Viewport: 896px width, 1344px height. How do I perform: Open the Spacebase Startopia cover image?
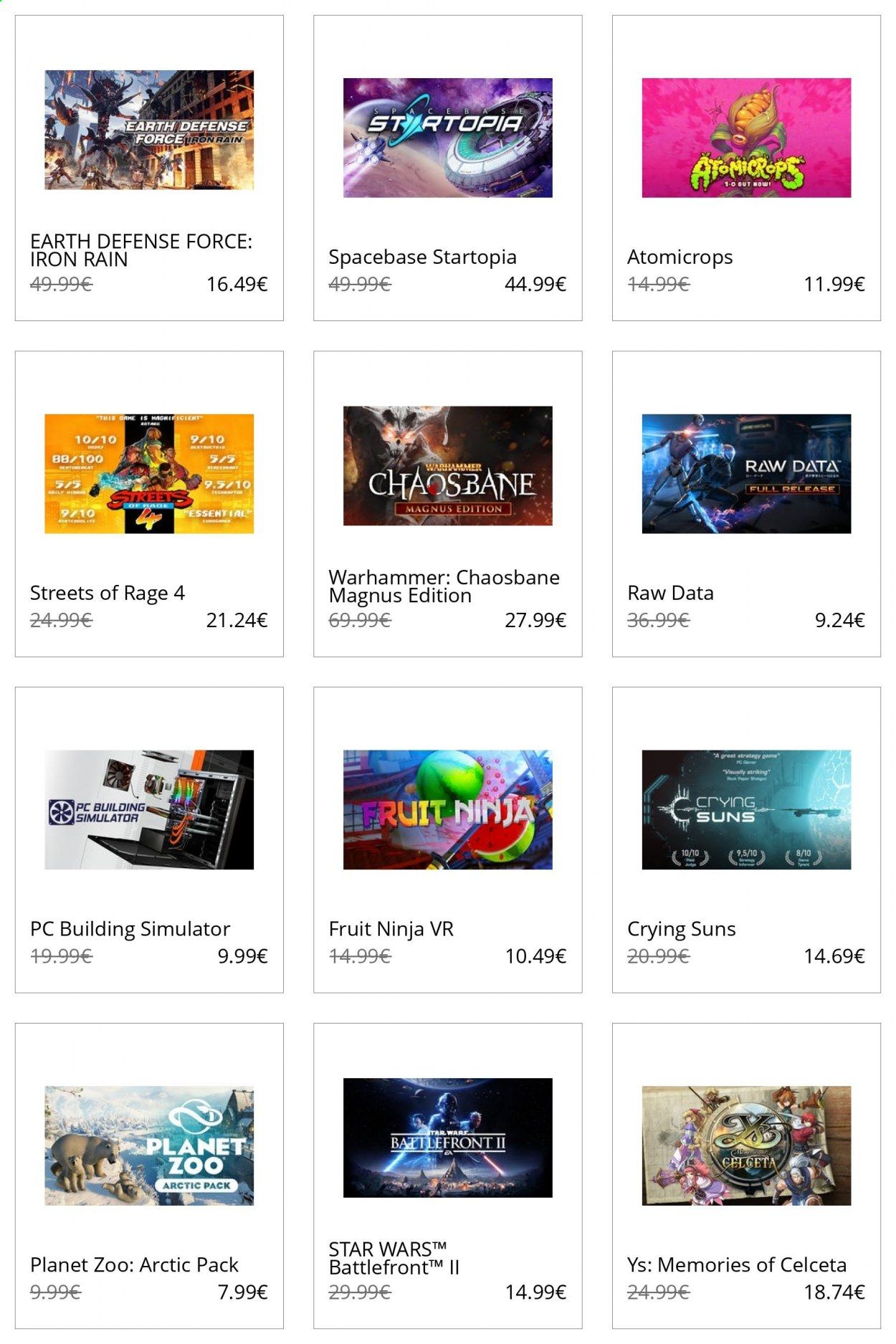447,138
